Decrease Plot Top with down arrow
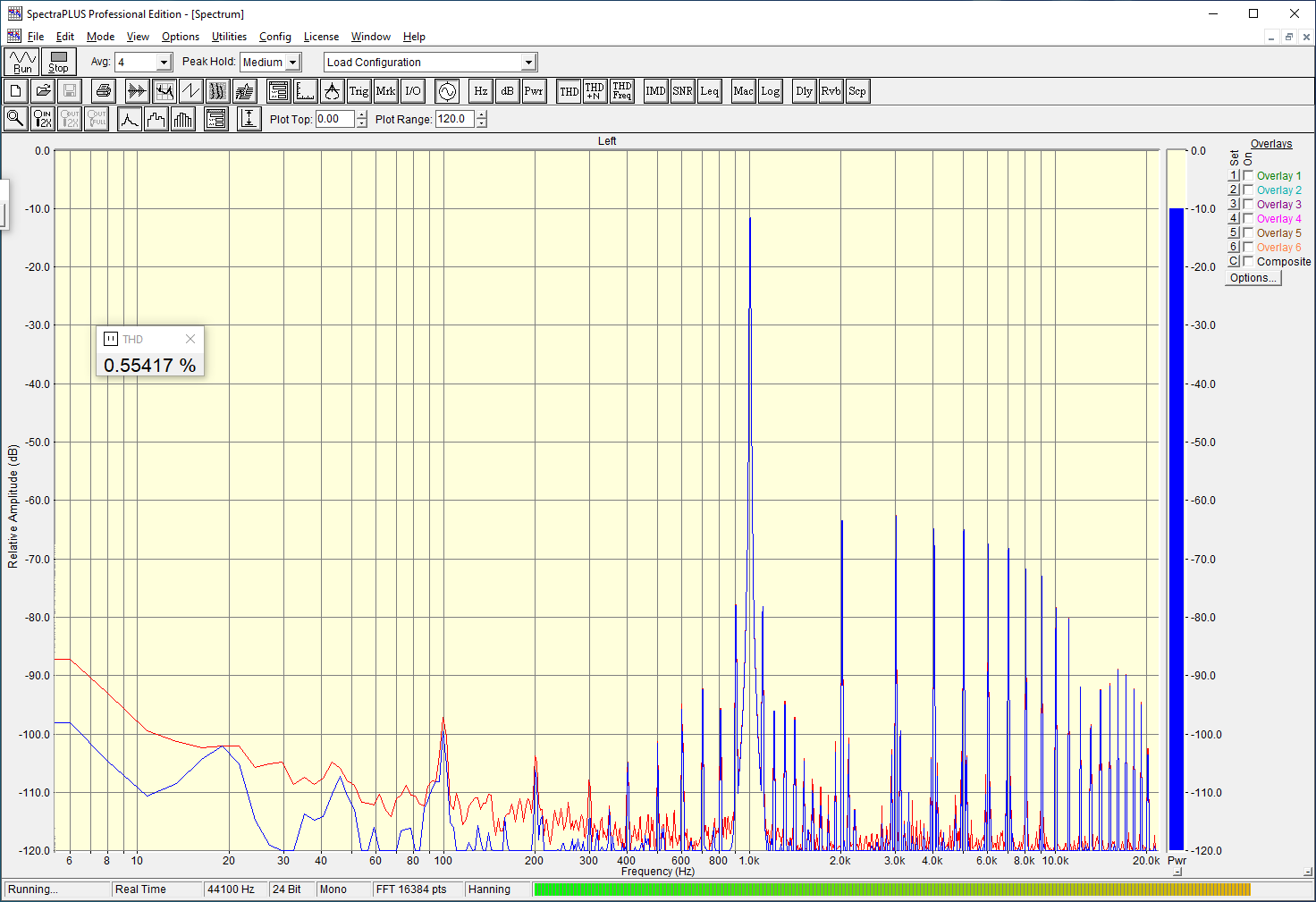1316x902 pixels. coord(361,123)
